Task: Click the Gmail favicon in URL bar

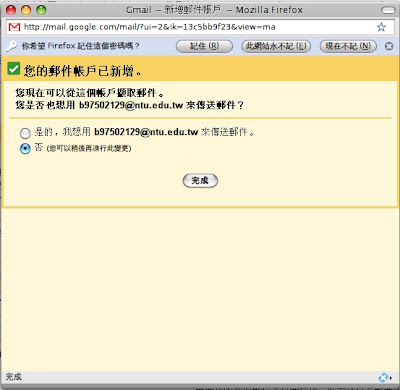Action: tap(14, 27)
